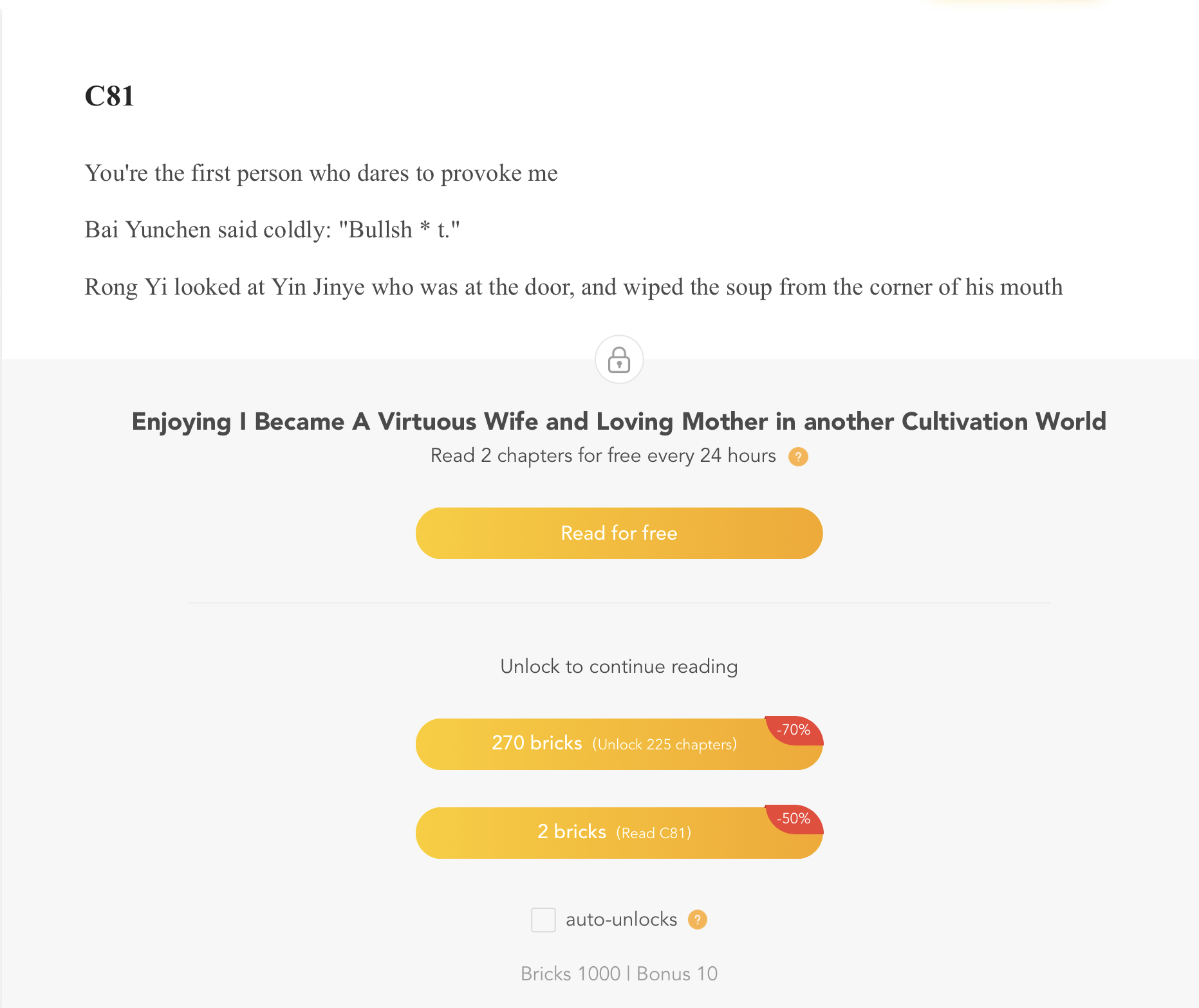Click the red -50% discount badge
Image resolution: width=1199 pixels, height=1008 pixels.
point(794,819)
